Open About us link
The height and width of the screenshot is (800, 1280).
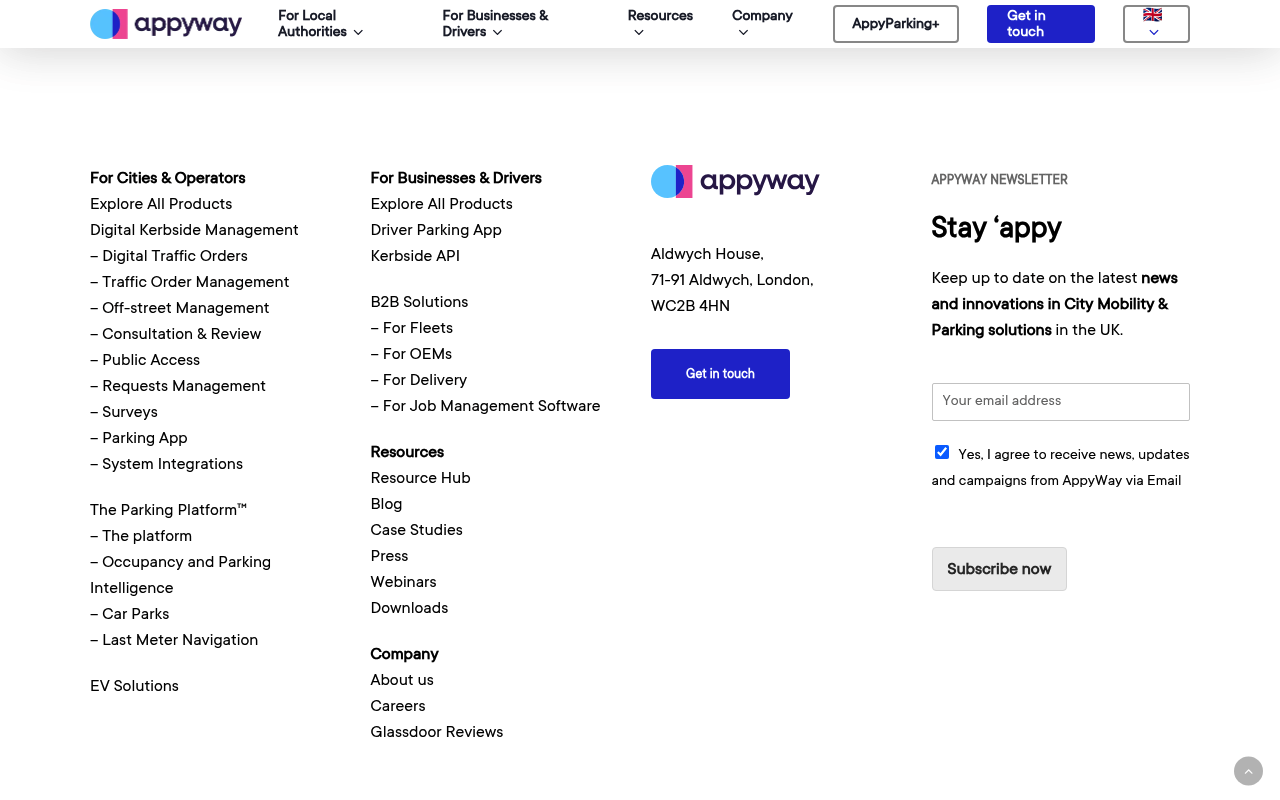pos(402,680)
